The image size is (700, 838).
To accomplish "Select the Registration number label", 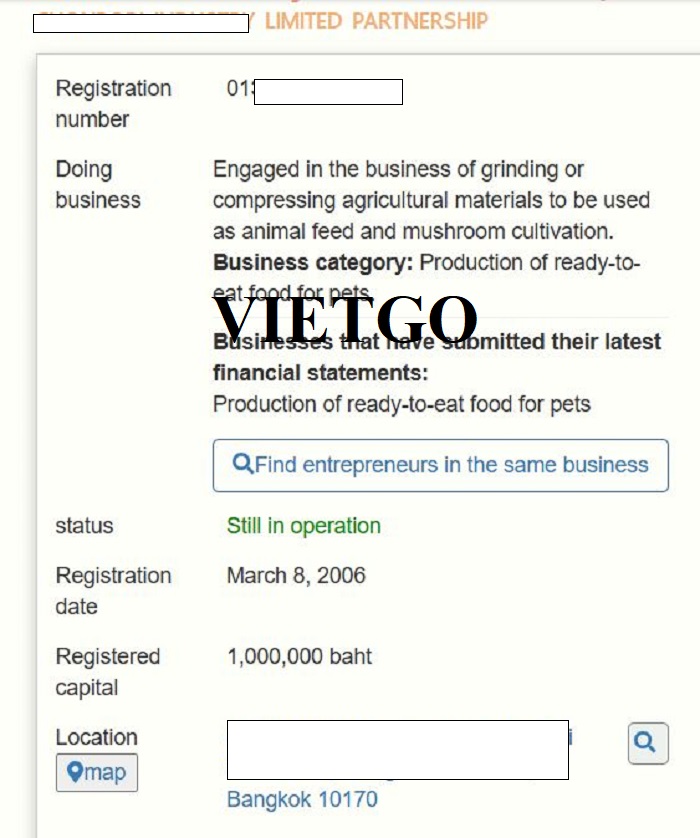I will click(x=113, y=104).
